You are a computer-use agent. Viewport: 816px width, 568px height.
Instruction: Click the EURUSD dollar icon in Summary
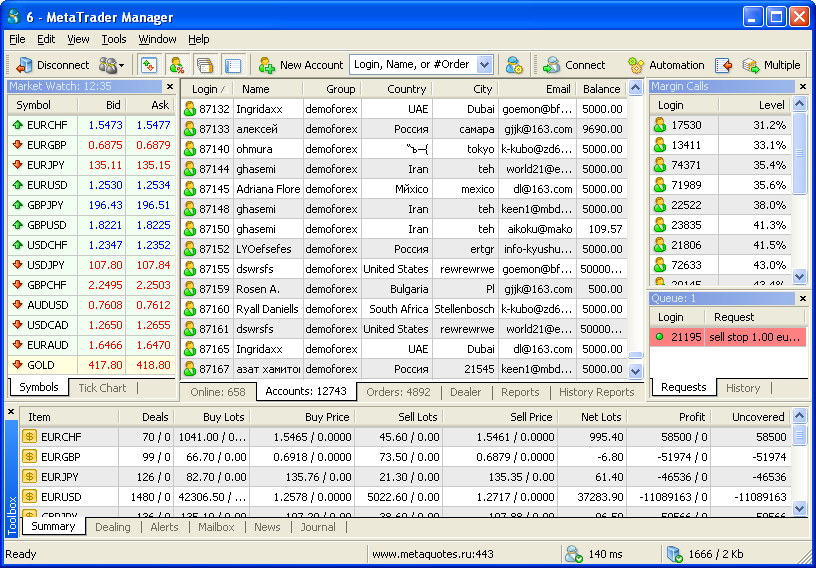click(x=30, y=497)
